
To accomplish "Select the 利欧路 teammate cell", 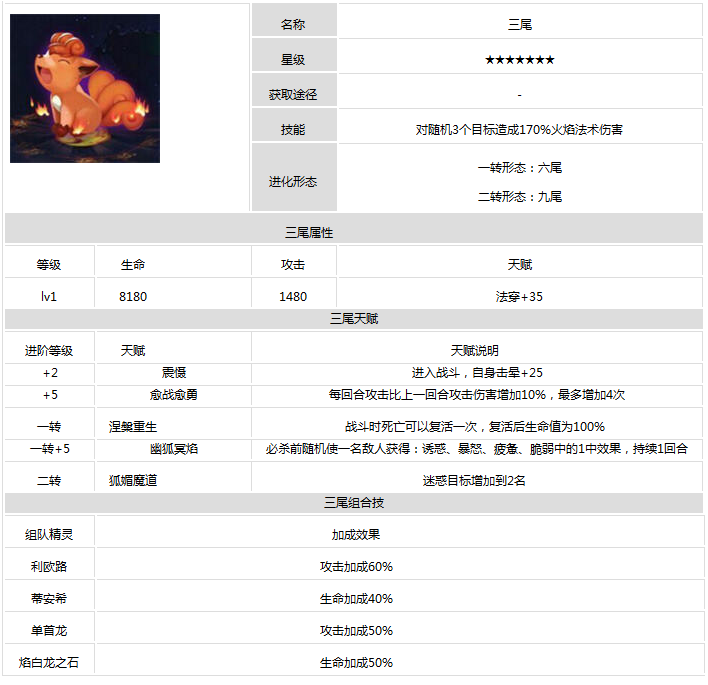I will click(49, 566).
